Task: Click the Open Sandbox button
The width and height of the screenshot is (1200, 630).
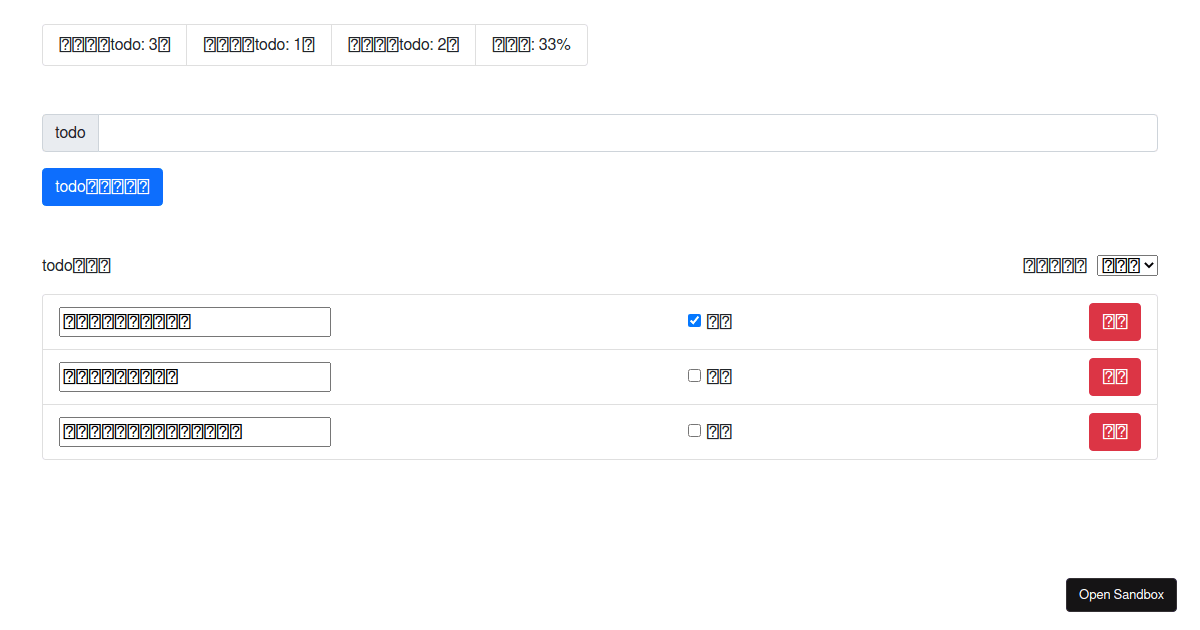Action: pos(1121,594)
